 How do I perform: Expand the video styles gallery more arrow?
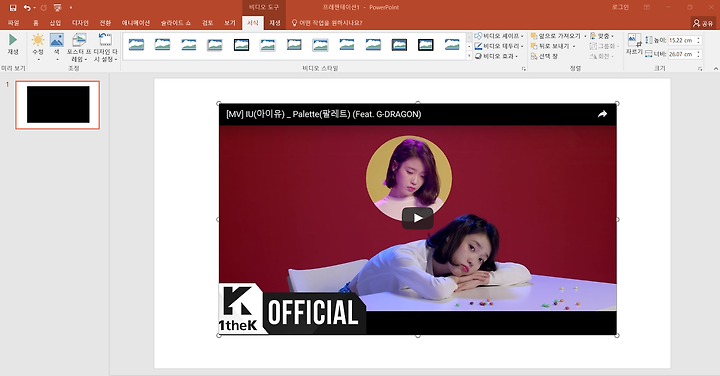(x=469, y=56)
